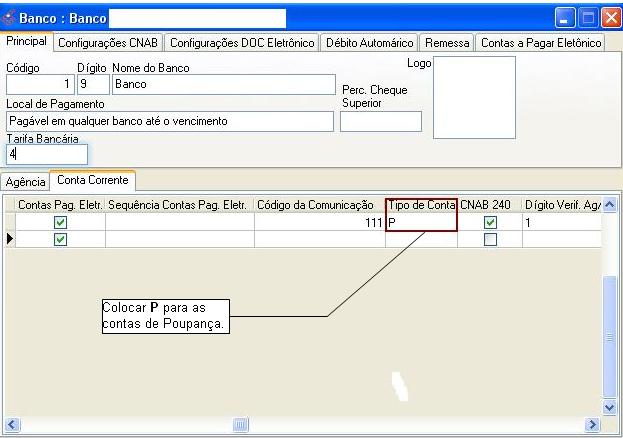
Task: Open the Configurações CNAB tab
Action: tap(108, 43)
